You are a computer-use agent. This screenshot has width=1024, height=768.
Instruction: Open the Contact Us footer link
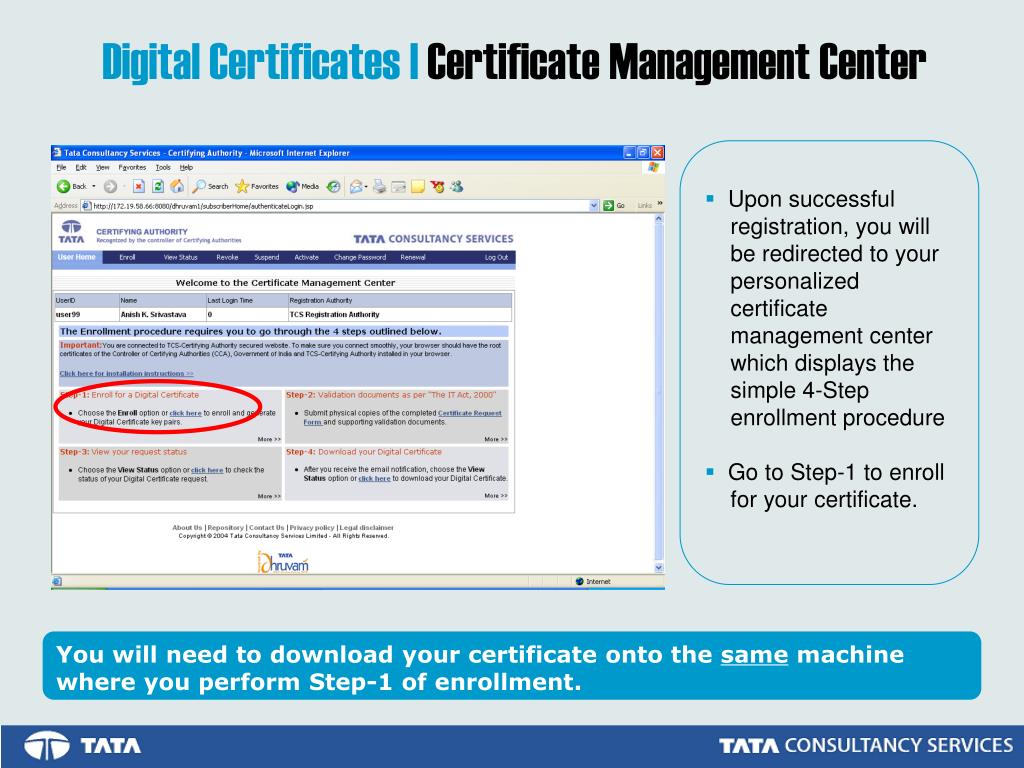tap(266, 528)
